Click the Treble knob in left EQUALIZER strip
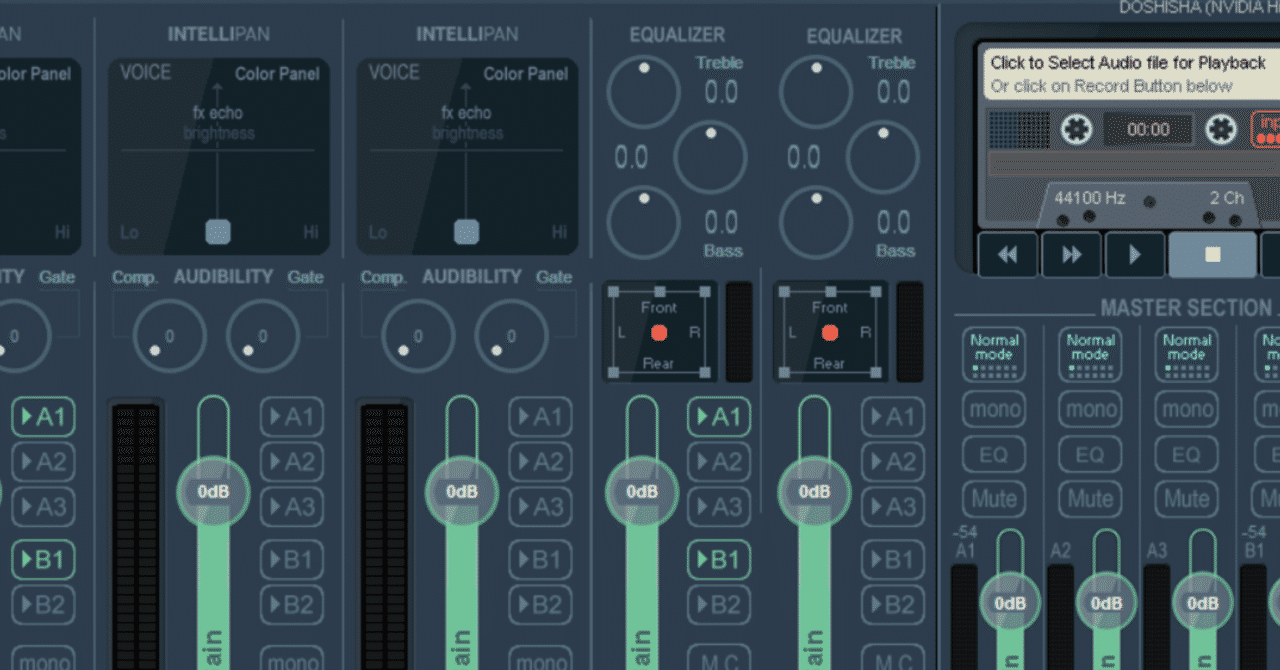Image resolution: width=1280 pixels, height=670 pixels. click(x=644, y=93)
